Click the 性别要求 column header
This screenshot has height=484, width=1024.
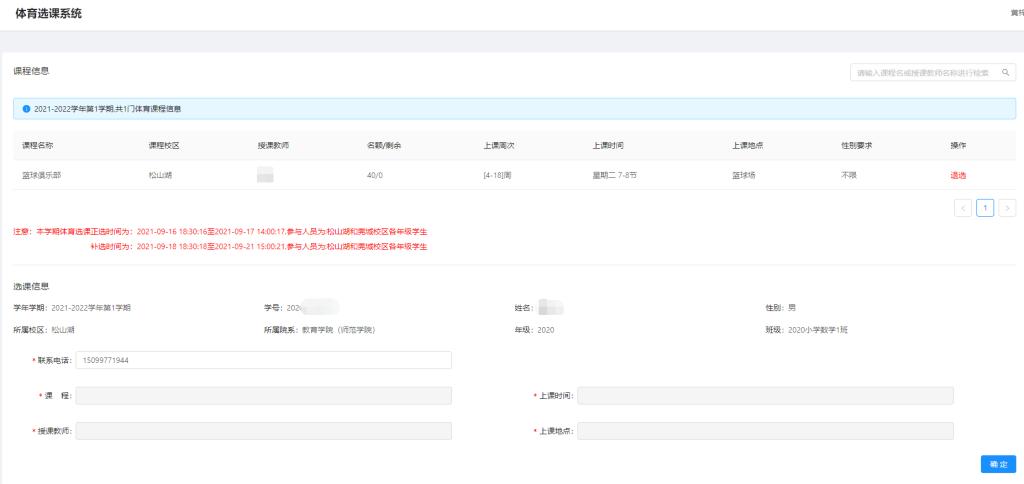(857, 146)
